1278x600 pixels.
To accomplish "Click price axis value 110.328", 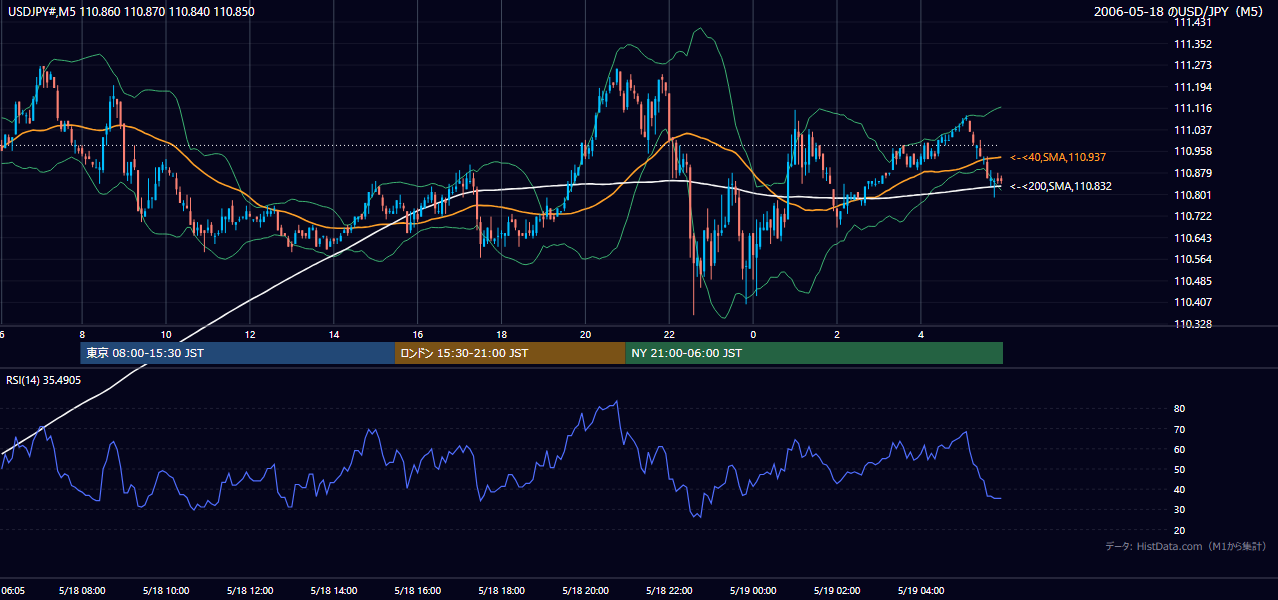I will click(1192, 323).
